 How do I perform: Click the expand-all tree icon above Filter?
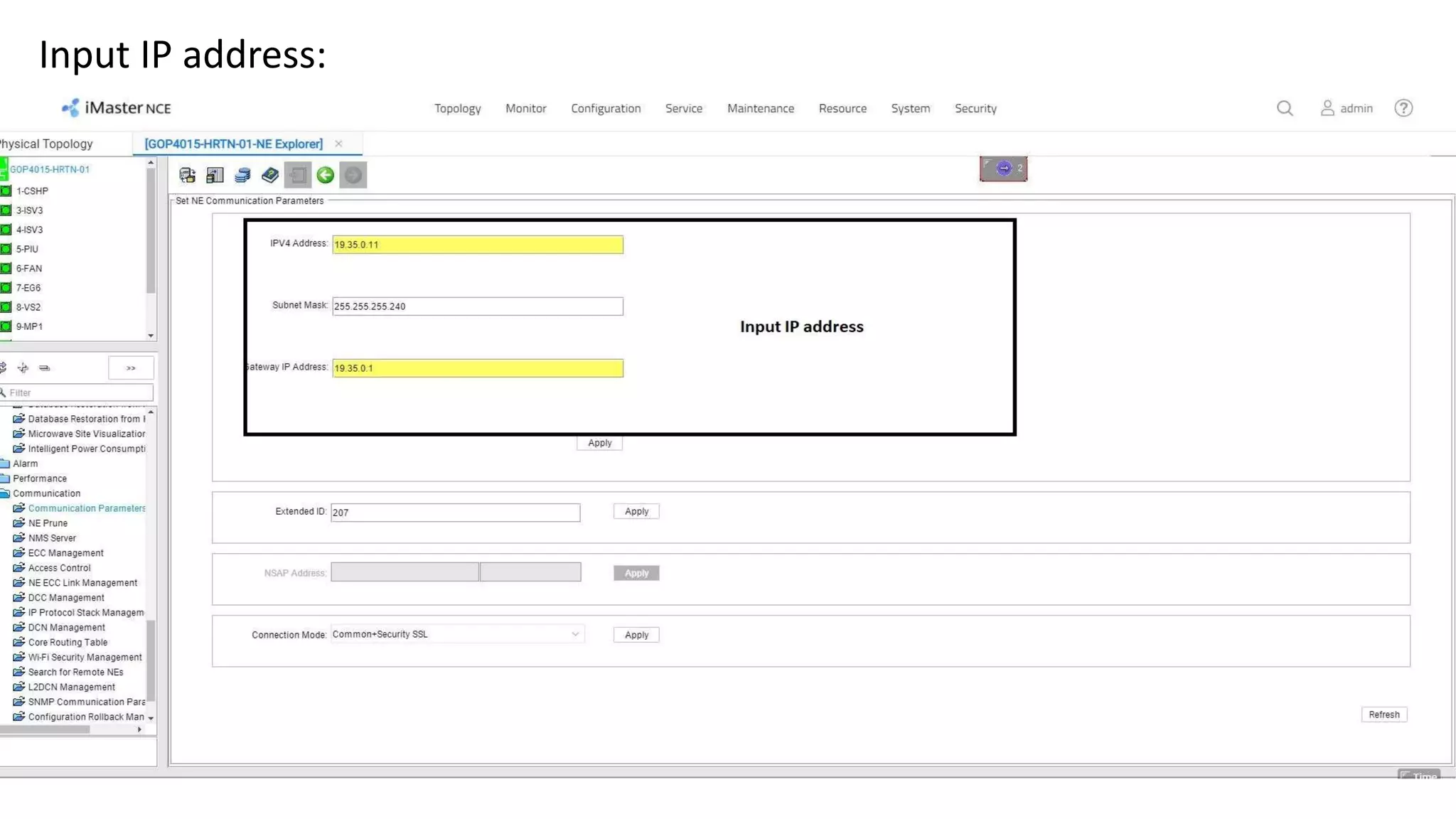tap(23, 368)
